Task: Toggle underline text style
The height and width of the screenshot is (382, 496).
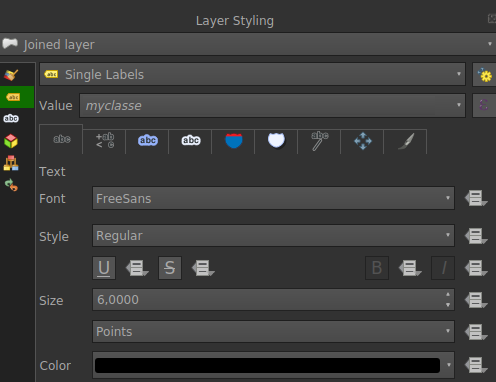Action: (x=104, y=268)
